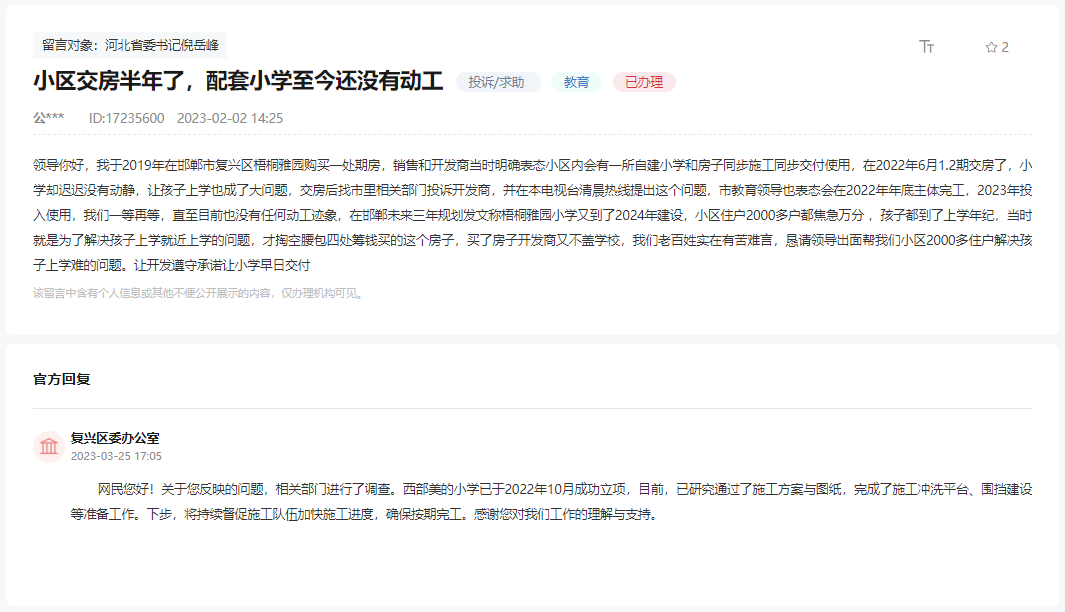Click the username 公***
Viewport: 1065px width, 612px height.
tap(49, 118)
